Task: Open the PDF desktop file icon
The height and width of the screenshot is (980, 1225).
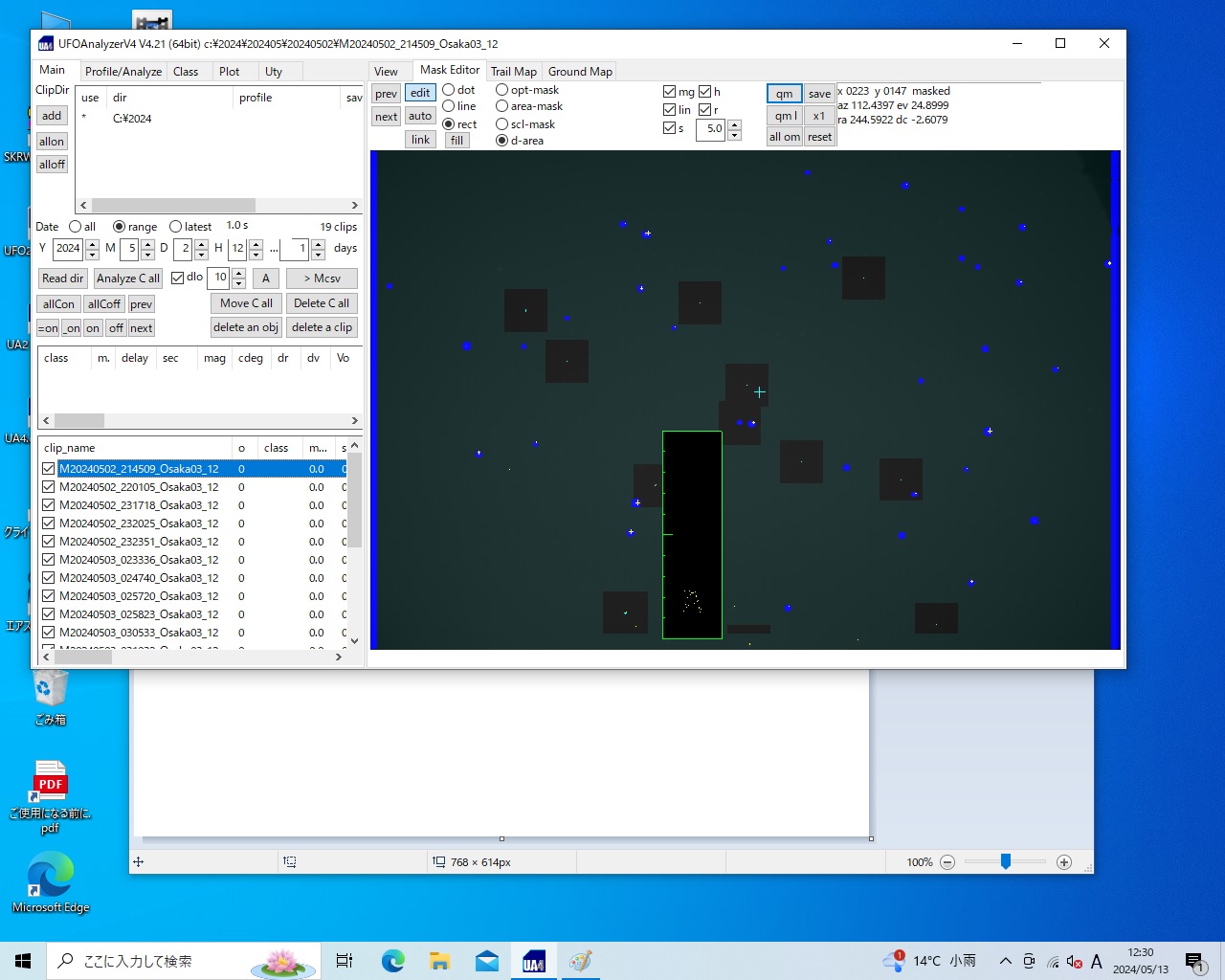Action: click(x=50, y=785)
